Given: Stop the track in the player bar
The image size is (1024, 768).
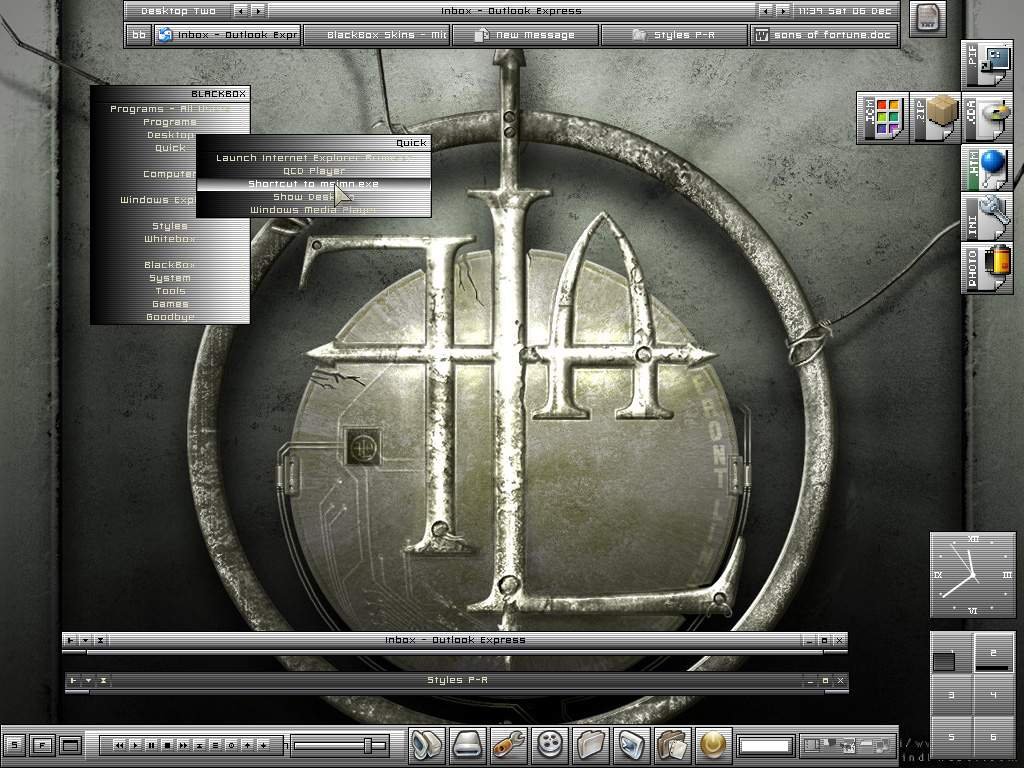Looking at the screenshot, I should (x=167, y=745).
